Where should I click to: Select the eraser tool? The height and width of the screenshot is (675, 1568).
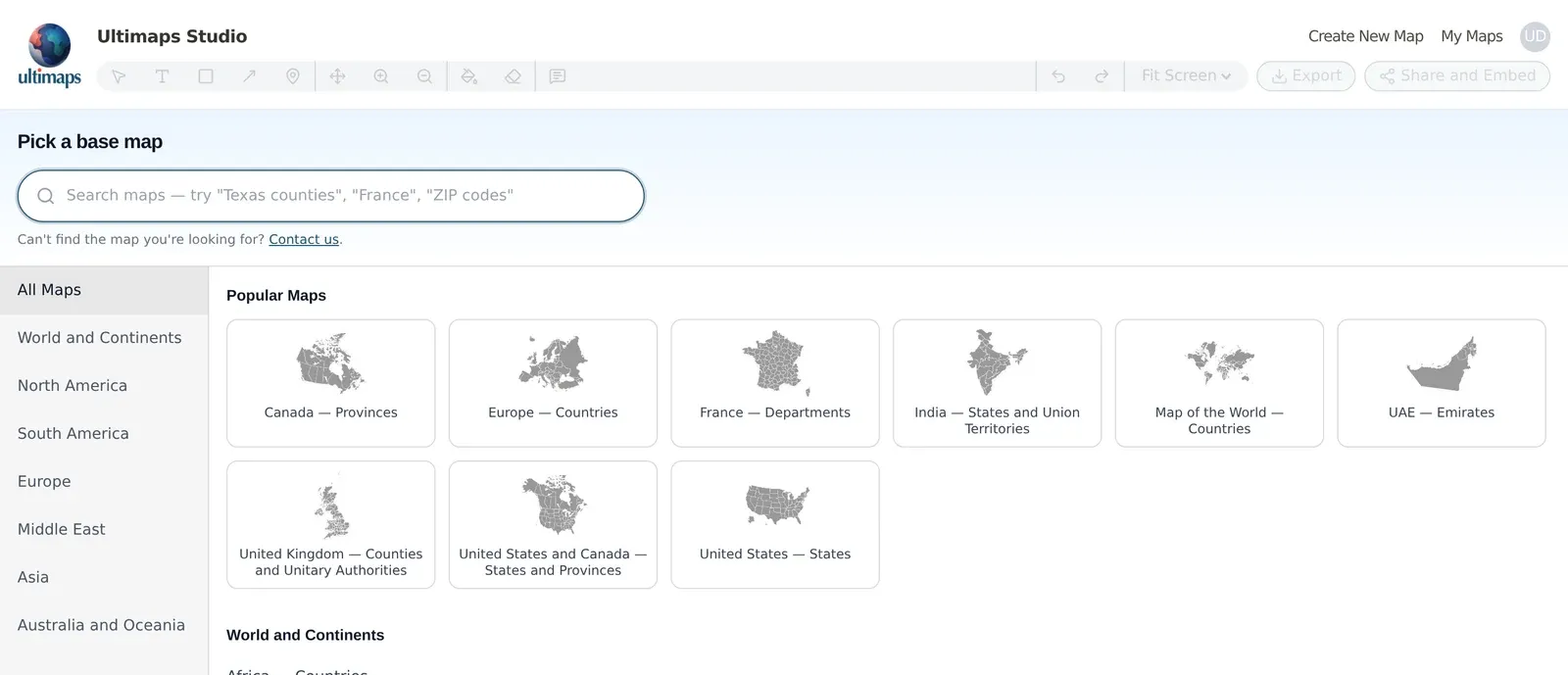coord(513,76)
